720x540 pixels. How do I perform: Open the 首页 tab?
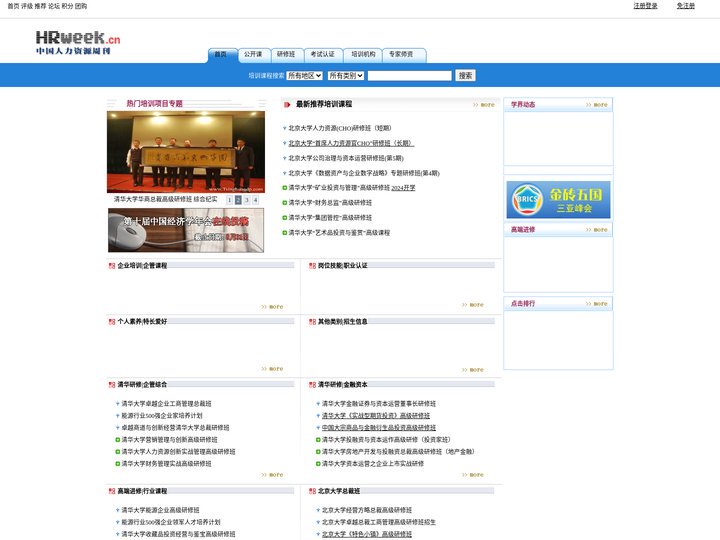(223, 55)
